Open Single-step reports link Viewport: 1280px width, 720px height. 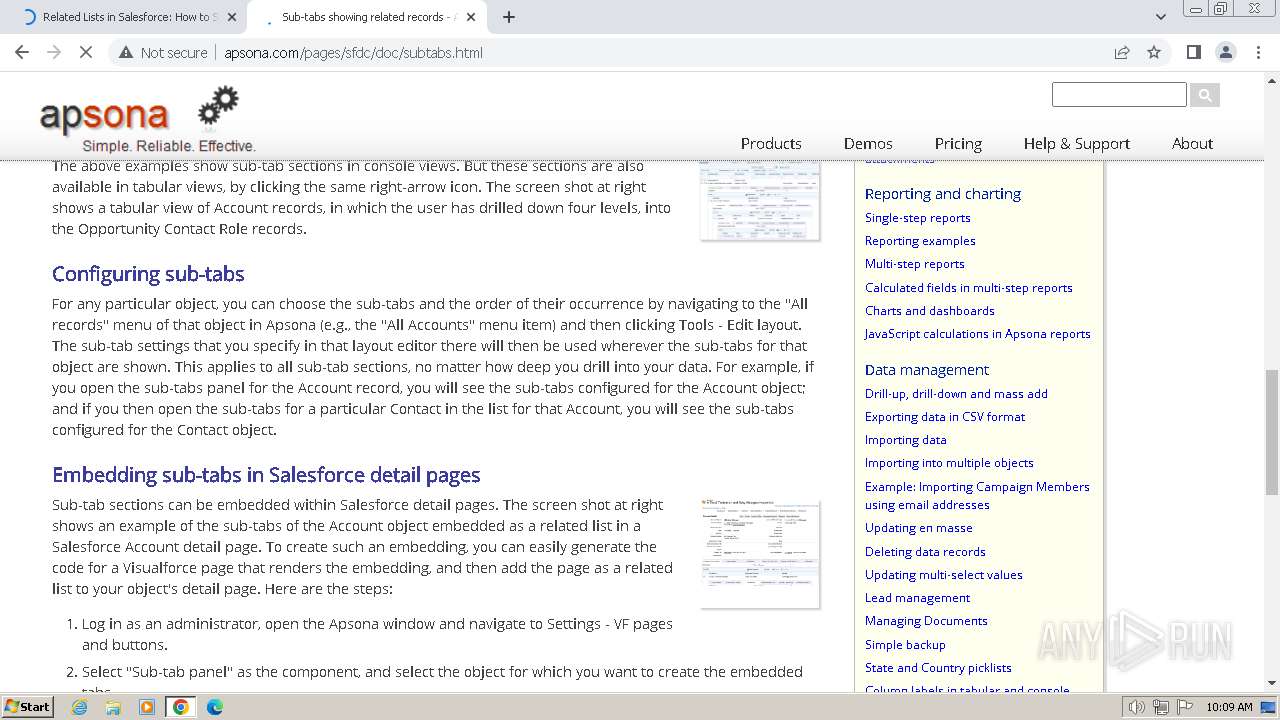click(917, 217)
